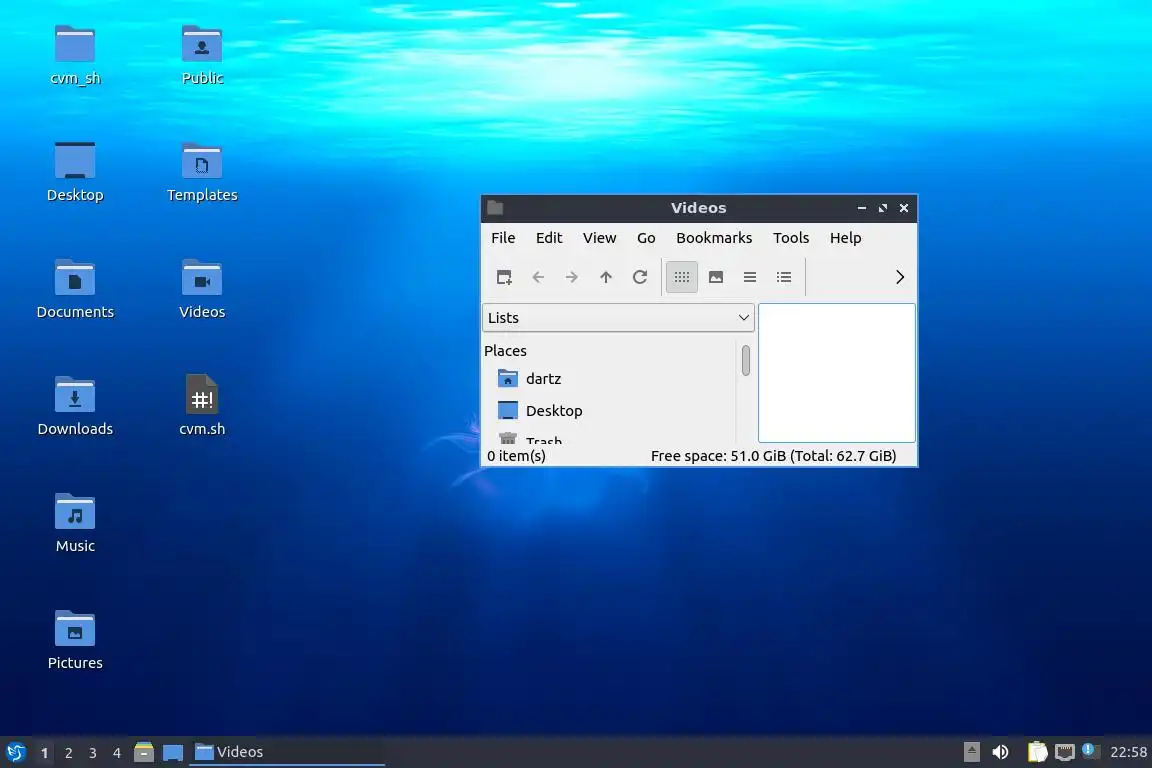Select the Desktop folder icon on desktop
This screenshot has width=1152, height=768.
(75, 172)
